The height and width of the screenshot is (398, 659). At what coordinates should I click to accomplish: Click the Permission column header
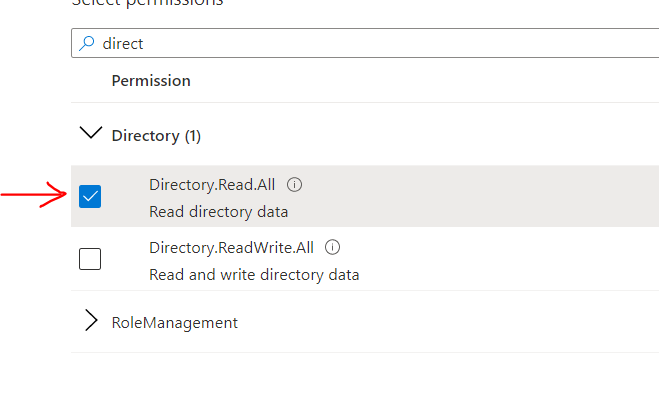151,81
